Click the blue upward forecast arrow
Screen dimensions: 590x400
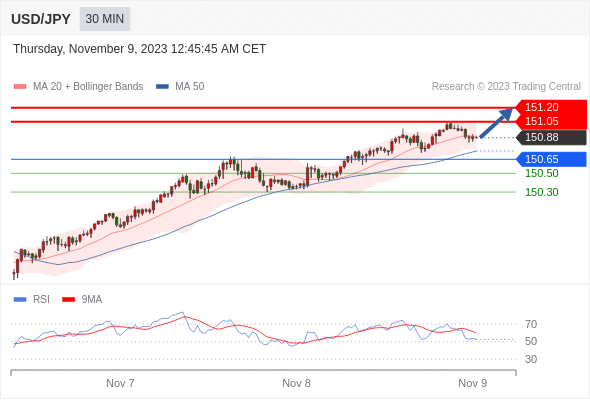click(x=496, y=123)
